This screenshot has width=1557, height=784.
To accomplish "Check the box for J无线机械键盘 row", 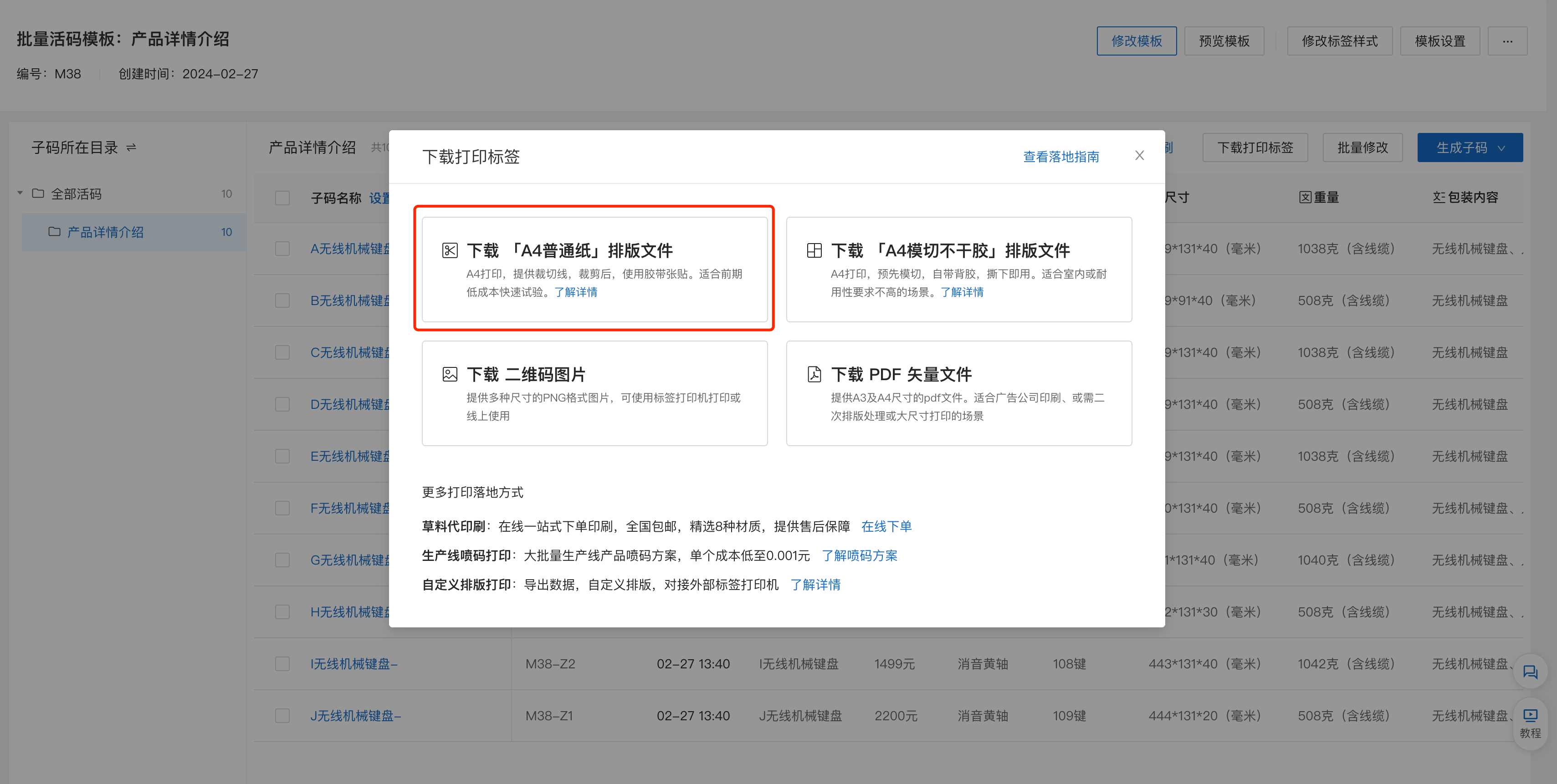I will point(282,716).
